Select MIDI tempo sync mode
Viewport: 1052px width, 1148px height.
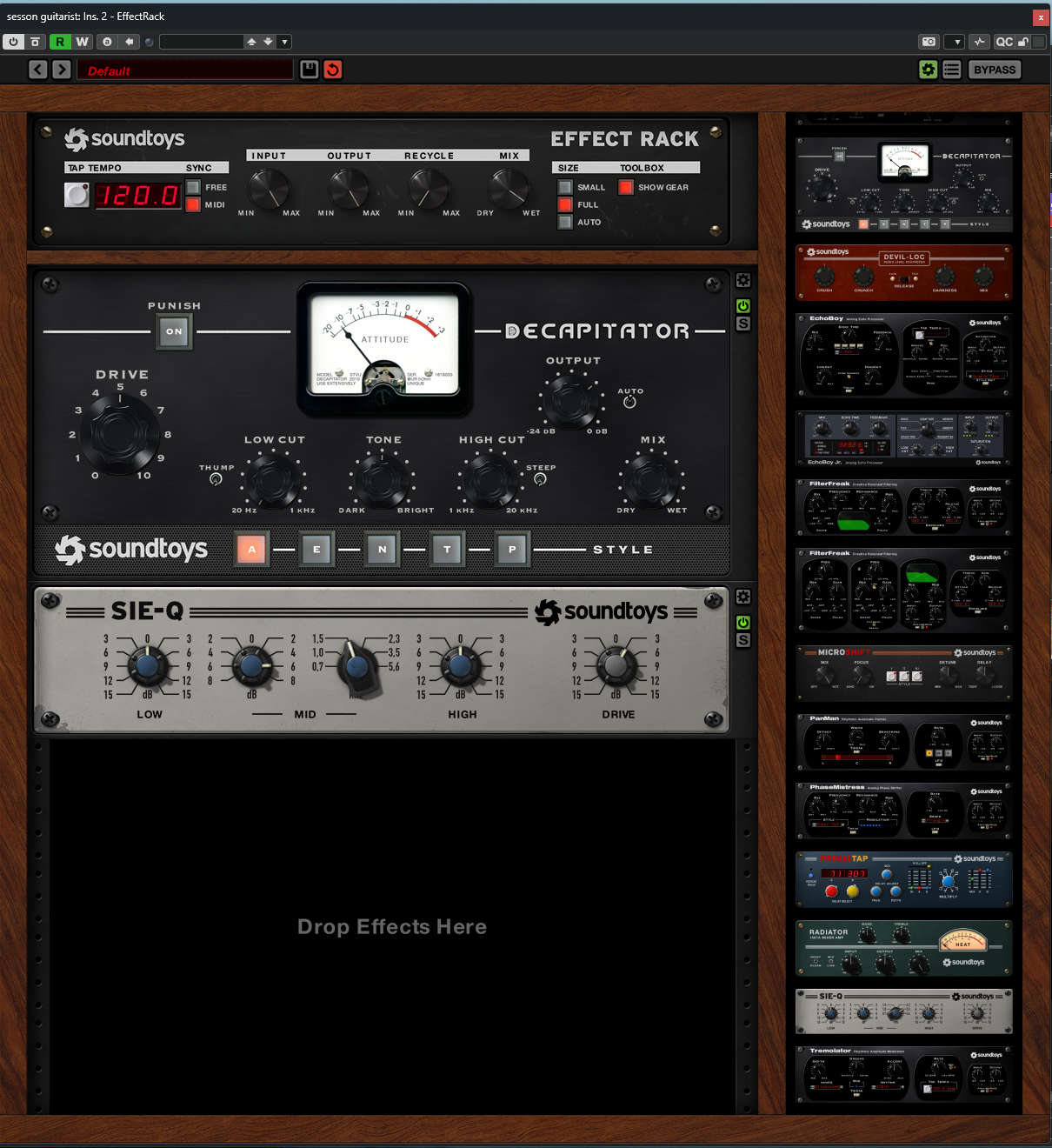tap(193, 204)
